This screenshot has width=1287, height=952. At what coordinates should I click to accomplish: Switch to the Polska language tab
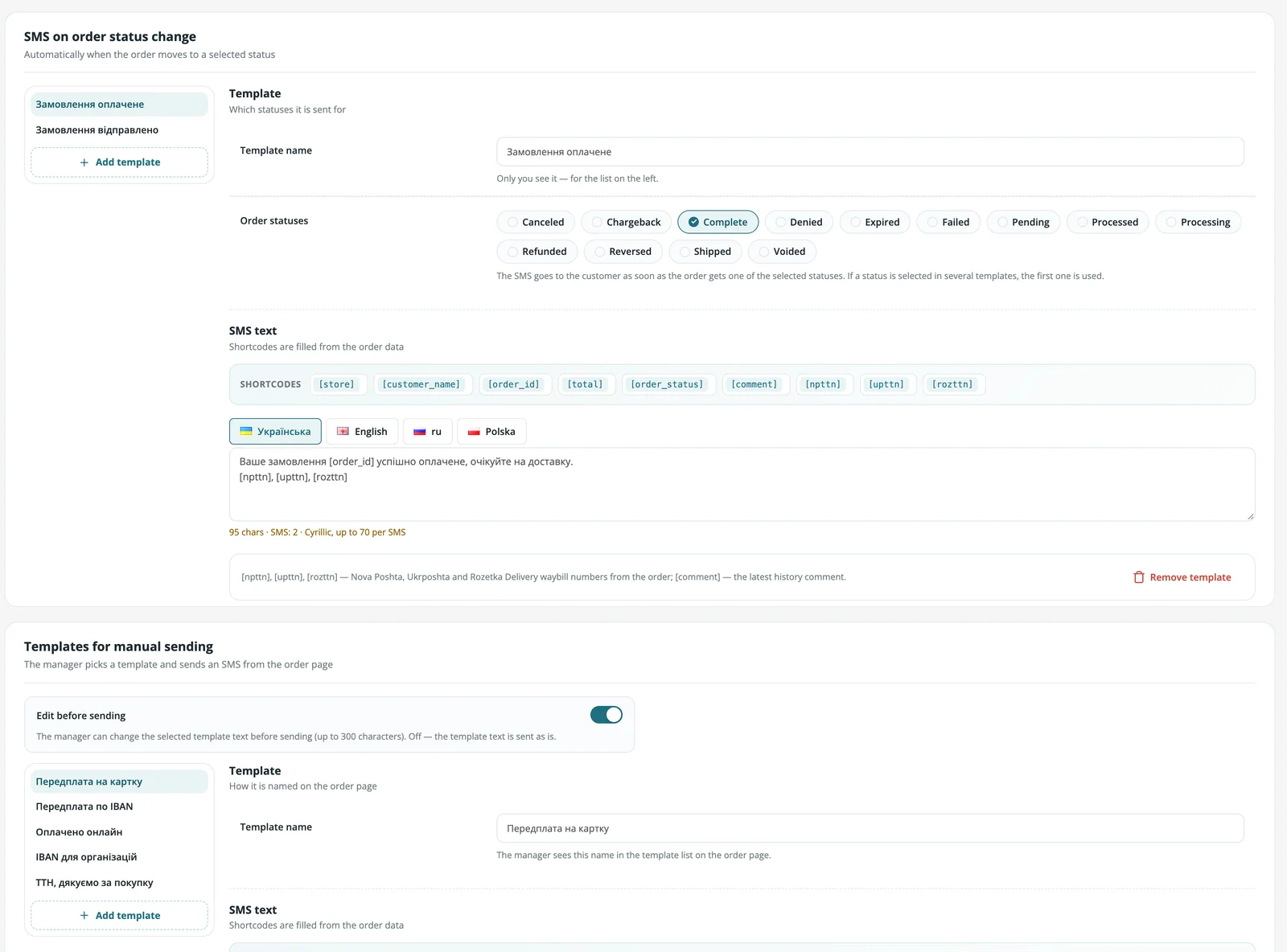(x=491, y=432)
